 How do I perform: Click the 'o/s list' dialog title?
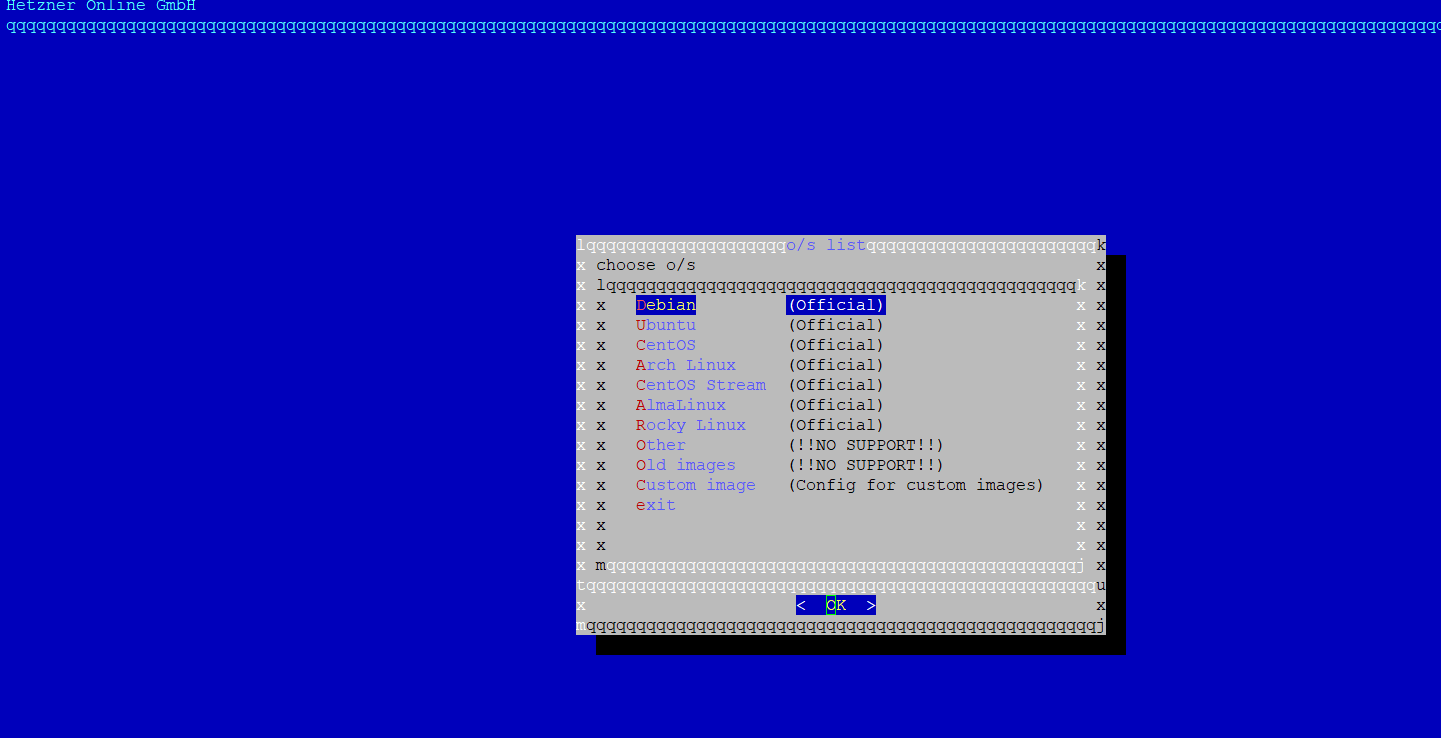coord(826,245)
